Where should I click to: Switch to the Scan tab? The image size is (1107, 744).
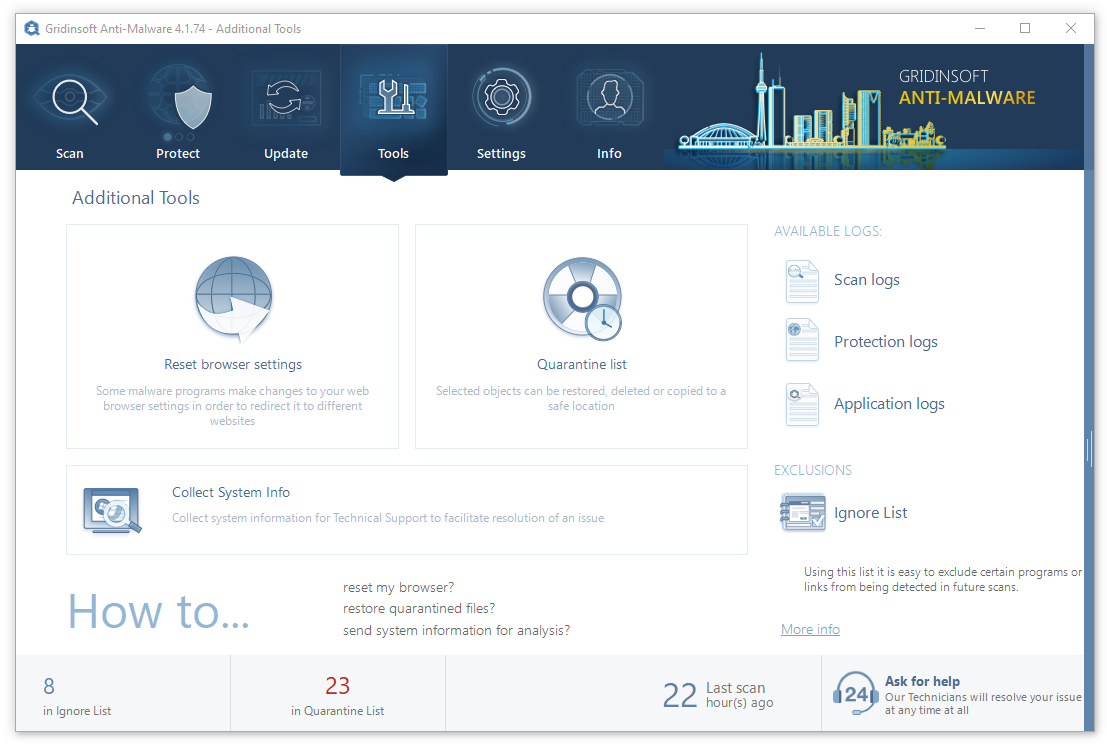coord(70,110)
